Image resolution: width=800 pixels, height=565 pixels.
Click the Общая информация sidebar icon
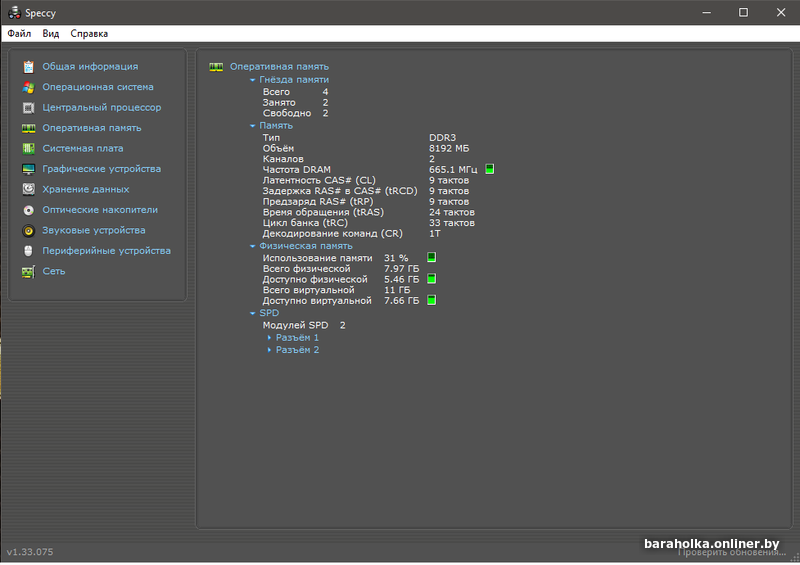[x=29, y=67]
